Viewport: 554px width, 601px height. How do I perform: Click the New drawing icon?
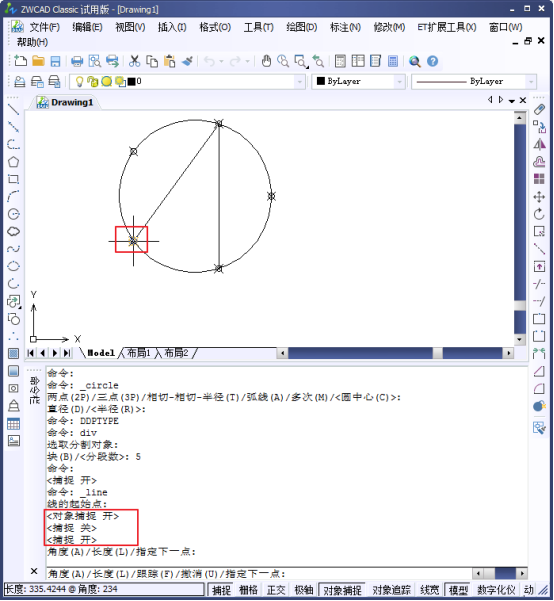tap(20, 61)
